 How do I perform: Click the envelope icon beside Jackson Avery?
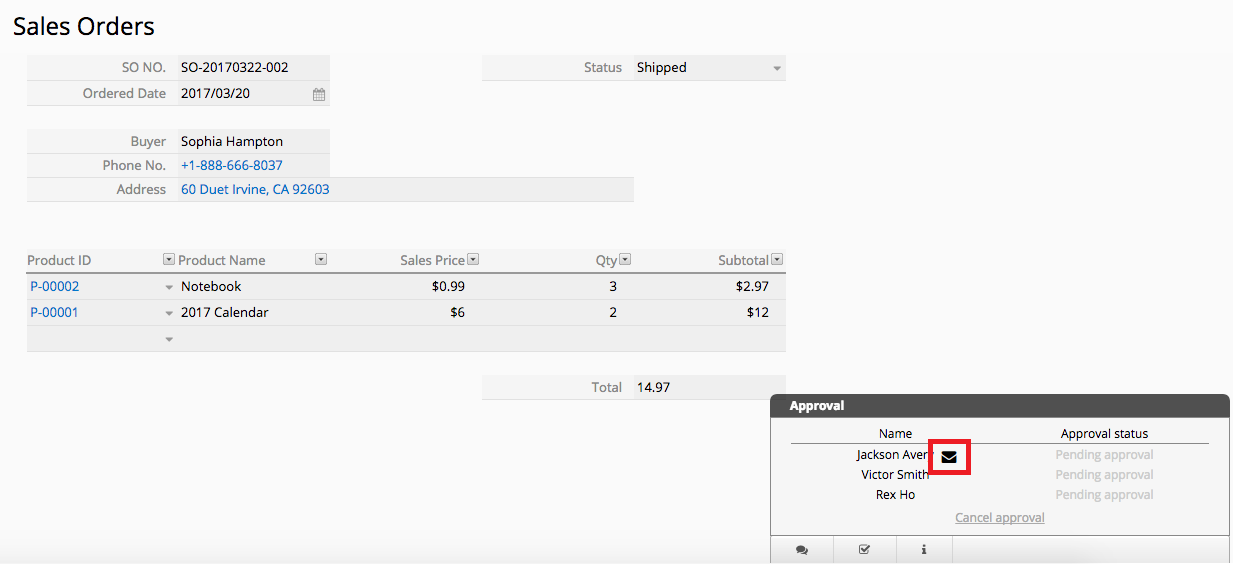click(x=949, y=457)
